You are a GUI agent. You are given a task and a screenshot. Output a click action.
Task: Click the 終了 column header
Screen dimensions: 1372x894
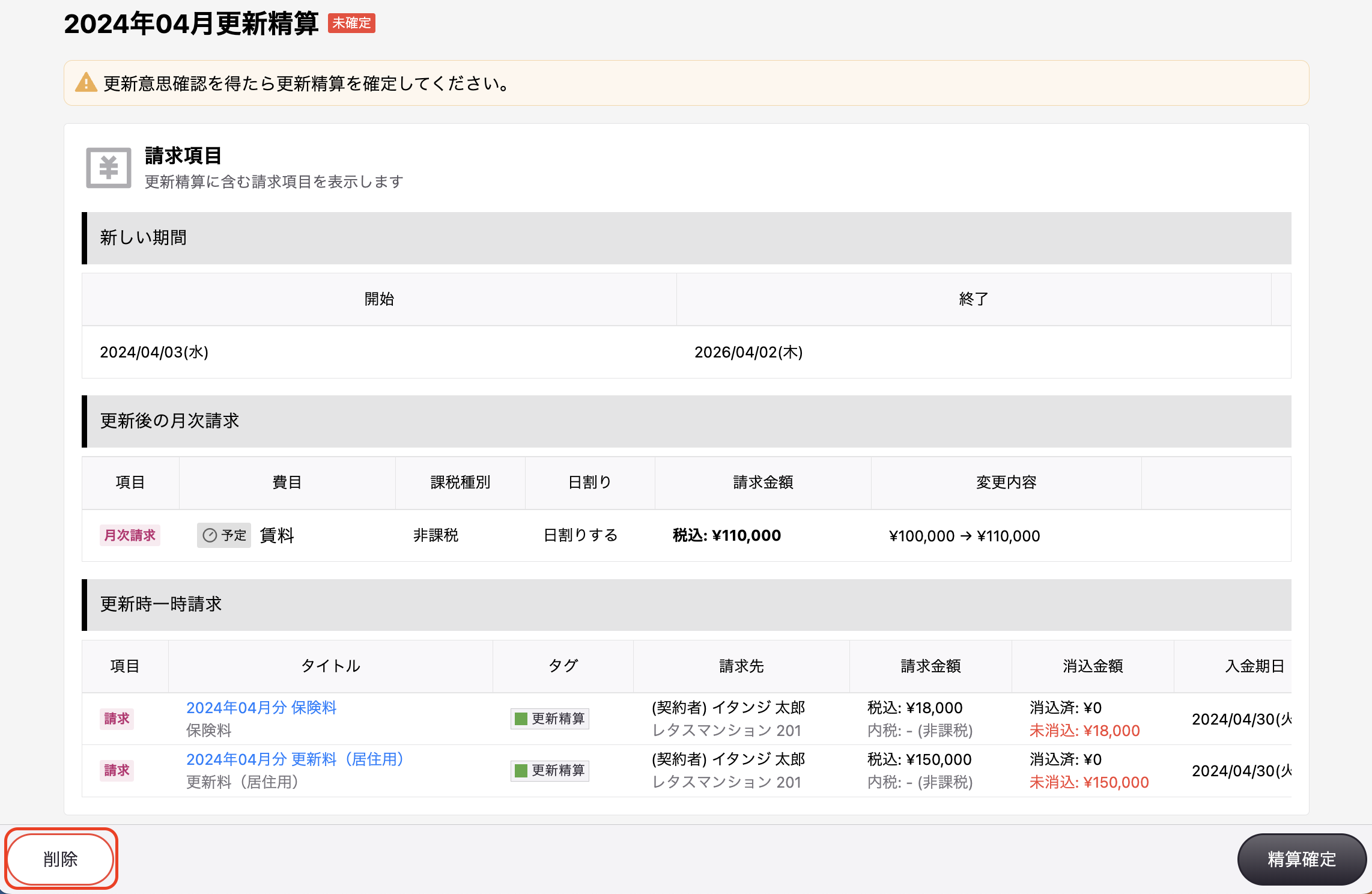(x=974, y=299)
